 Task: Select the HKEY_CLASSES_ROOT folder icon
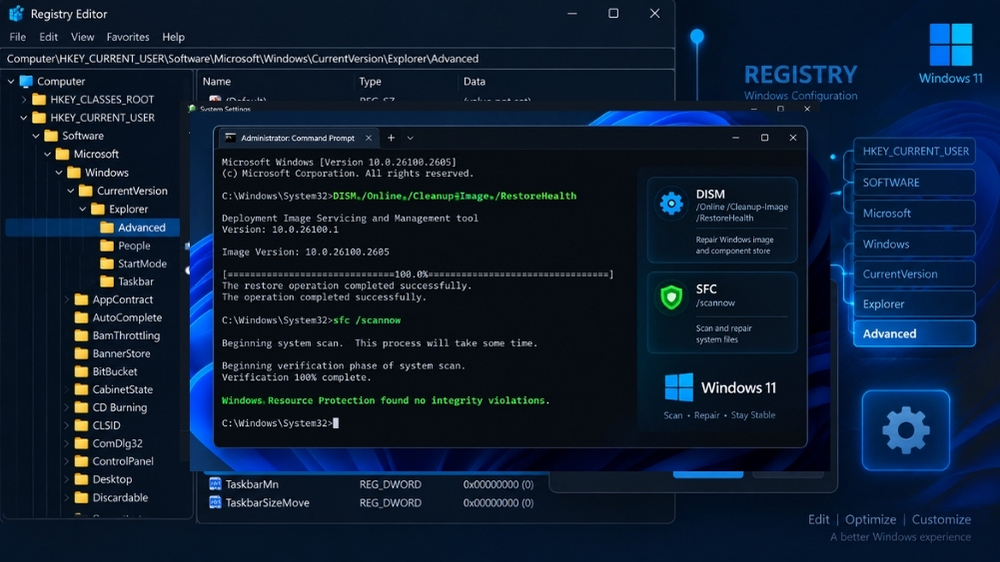tap(39, 100)
